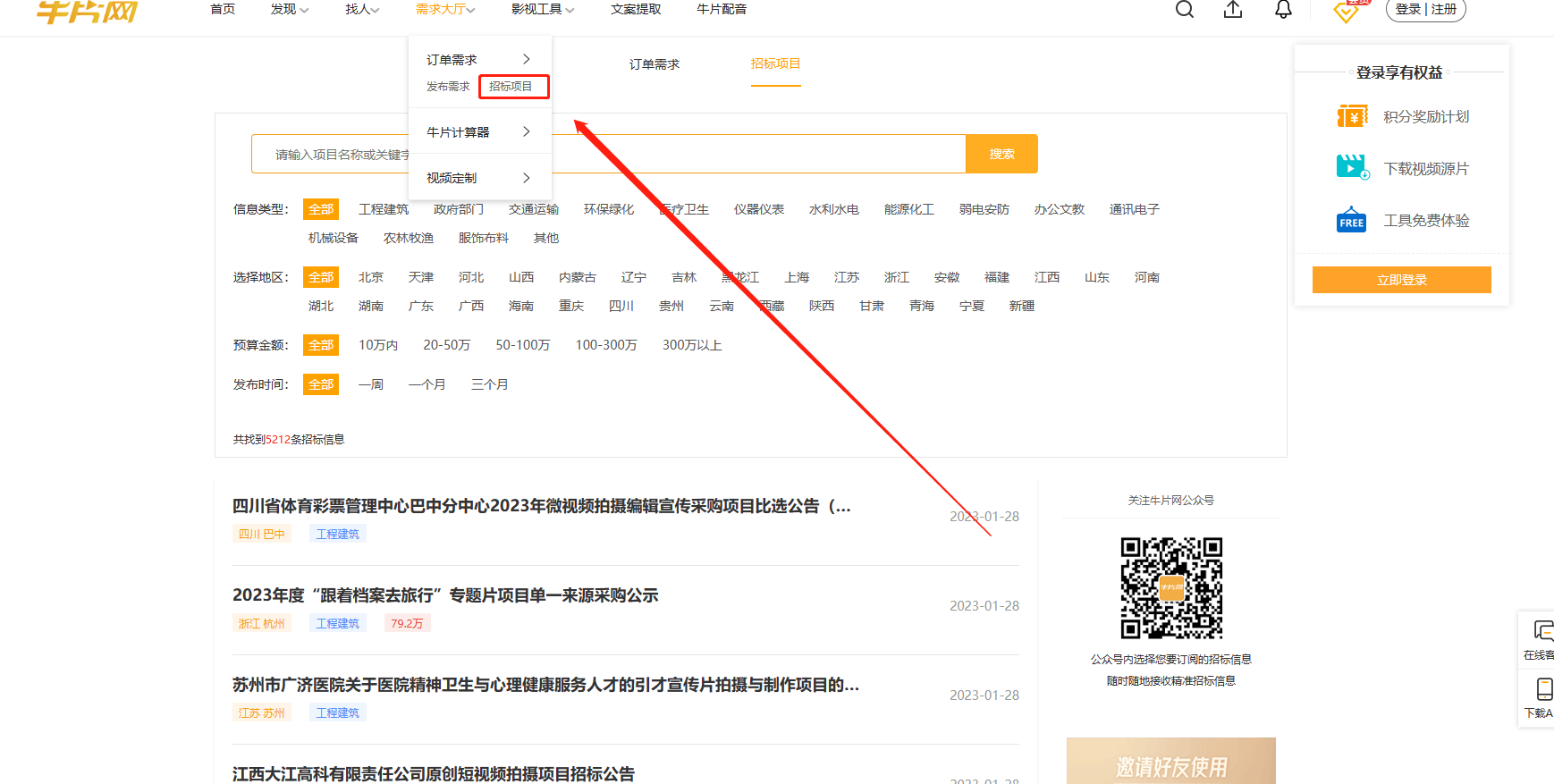
Task: Filter 信息类型 by 工程建筑
Action: 384,209
